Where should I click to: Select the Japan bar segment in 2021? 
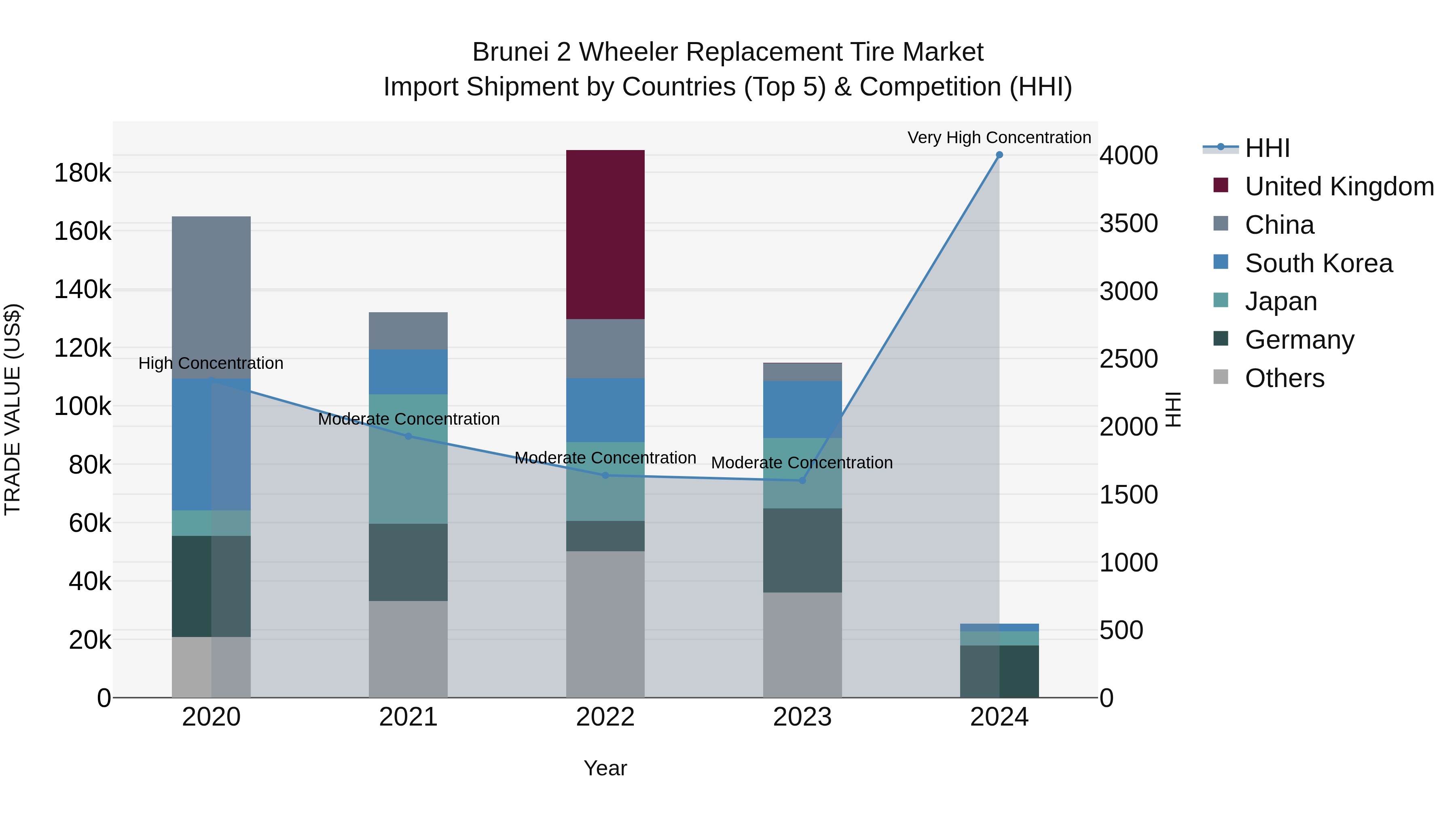408,459
